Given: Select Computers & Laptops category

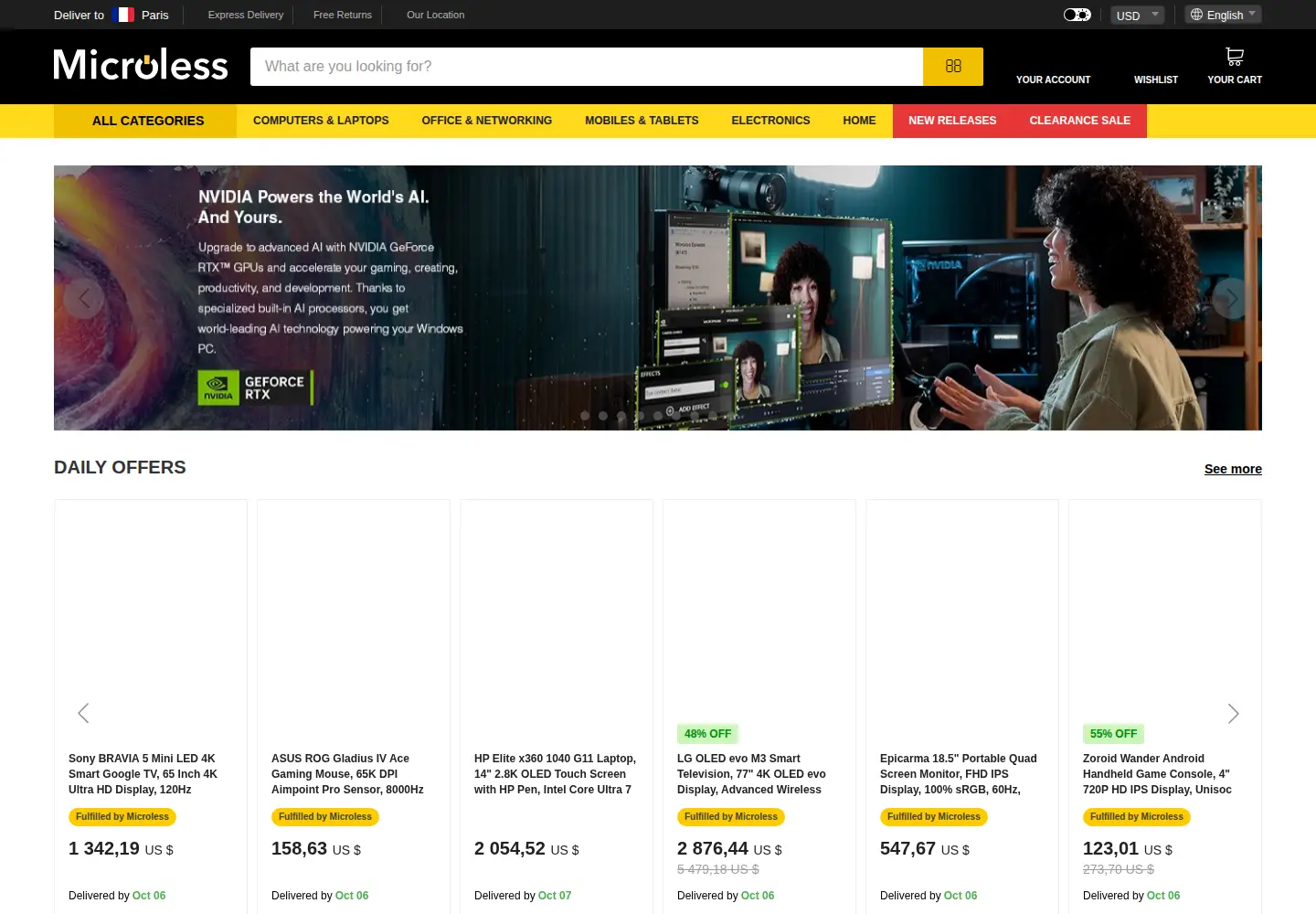Looking at the screenshot, I should click(x=321, y=121).
